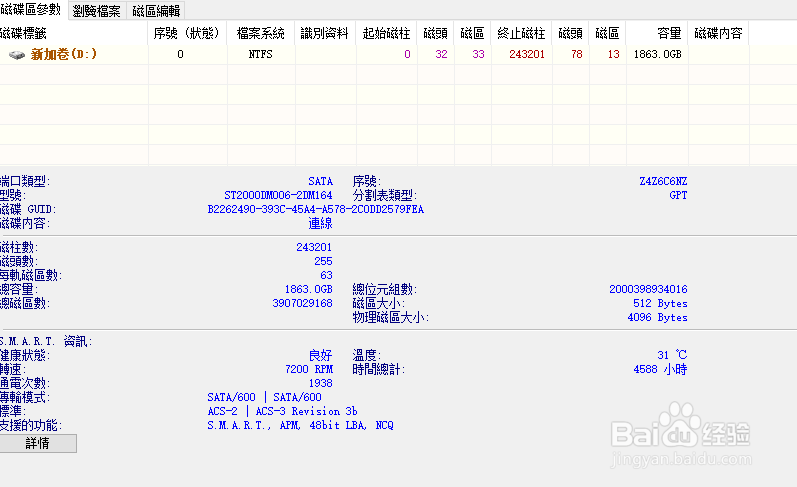Click the serial number value Z4Z6C6NZ
797x487 pixels.
663,181
